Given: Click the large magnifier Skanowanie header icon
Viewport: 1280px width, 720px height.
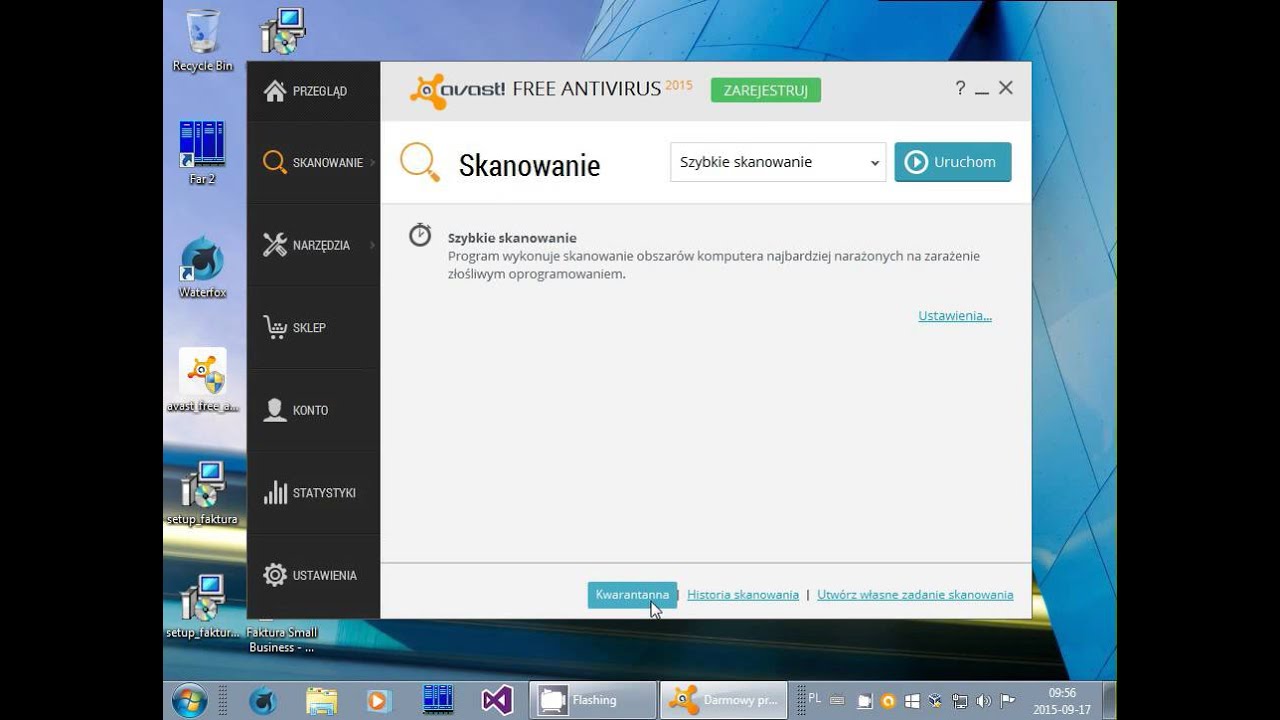Looking at the screenshot, I should (x=420, y=163).
